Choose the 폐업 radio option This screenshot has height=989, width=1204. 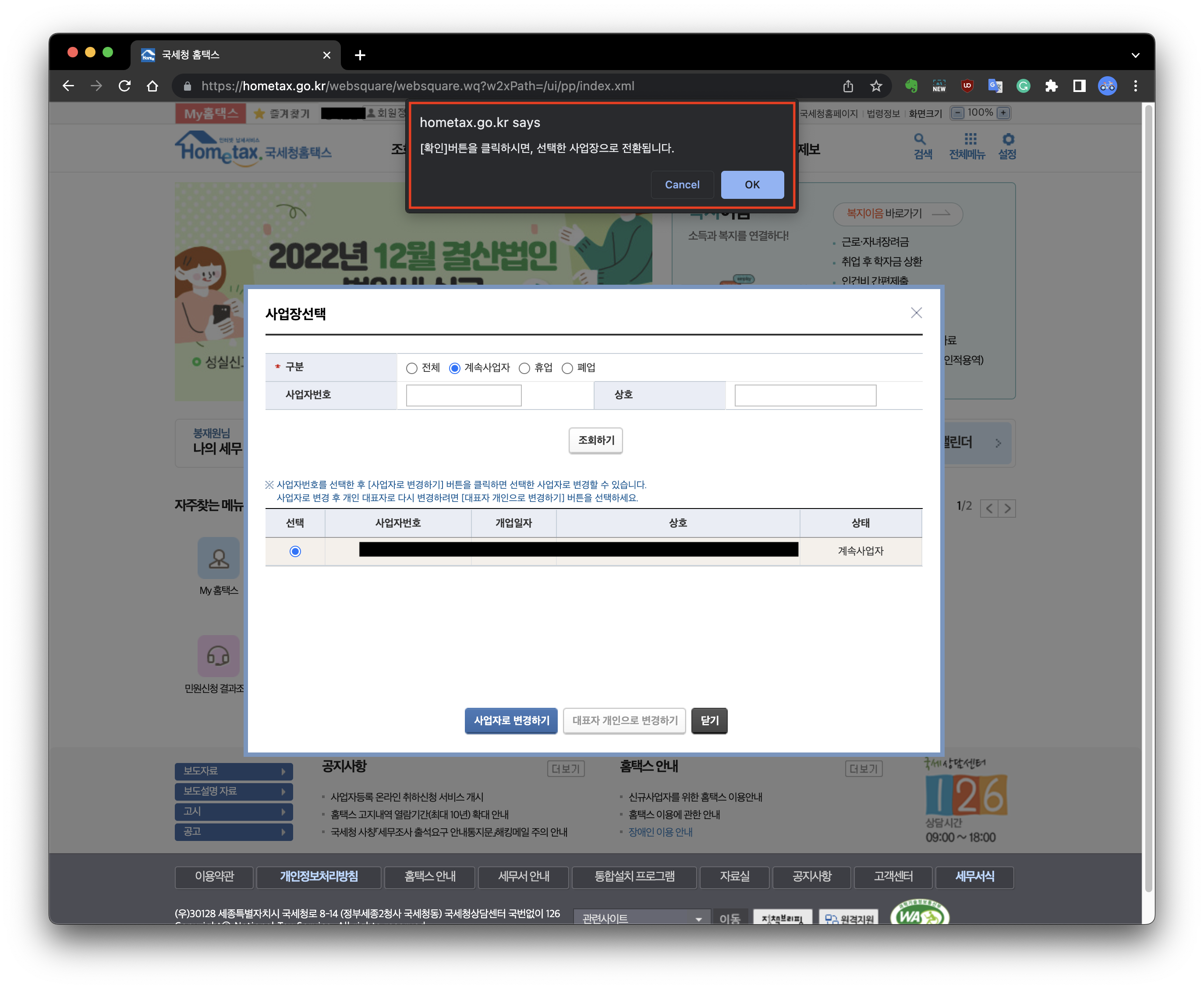pos(567,368)
